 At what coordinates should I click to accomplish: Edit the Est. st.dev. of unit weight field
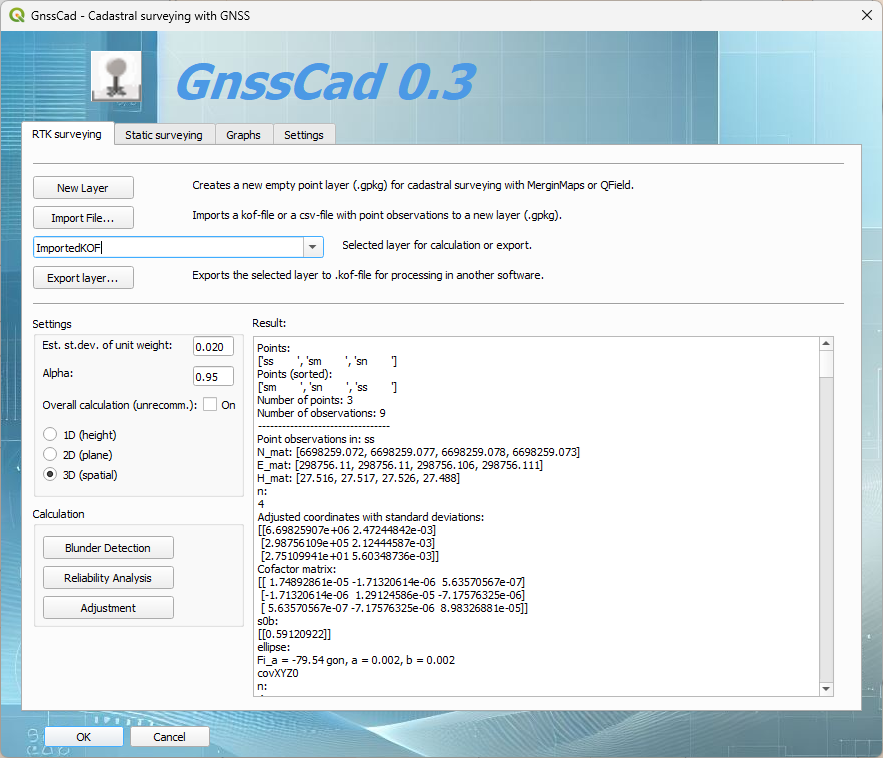[x=213, y=347]
